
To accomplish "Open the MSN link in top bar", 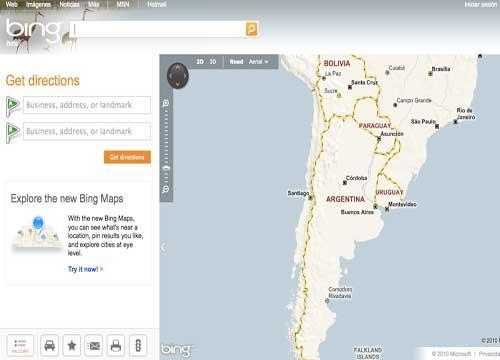I will (123, 4).
